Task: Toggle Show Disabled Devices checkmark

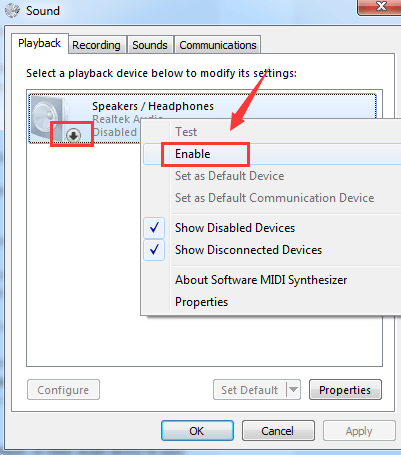Action: 154,228
